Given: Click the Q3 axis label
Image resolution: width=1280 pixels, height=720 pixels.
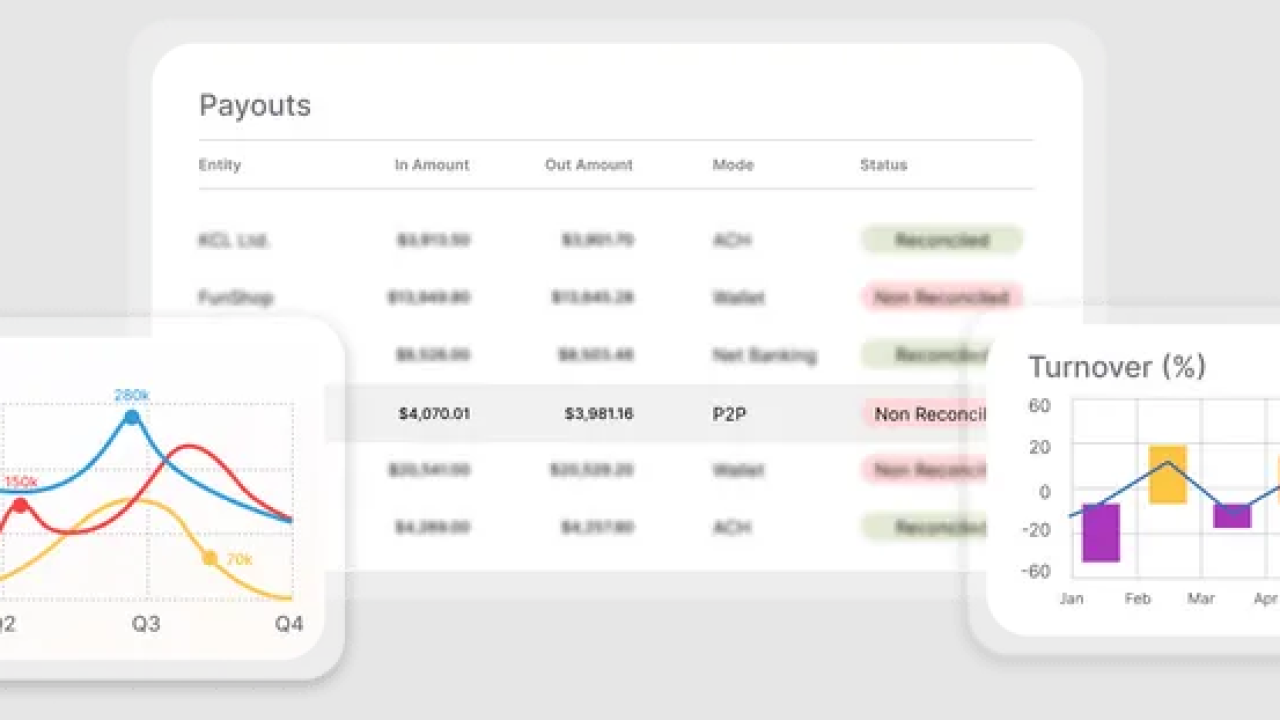Looking at the screenshot, I should coord(146,624).
